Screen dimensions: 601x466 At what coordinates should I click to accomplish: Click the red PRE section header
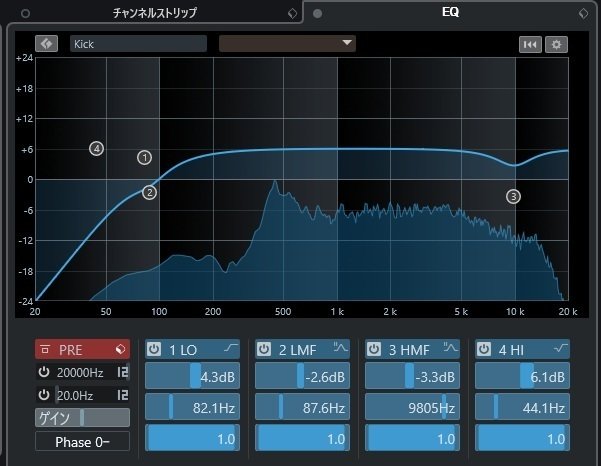pos(82,349)
